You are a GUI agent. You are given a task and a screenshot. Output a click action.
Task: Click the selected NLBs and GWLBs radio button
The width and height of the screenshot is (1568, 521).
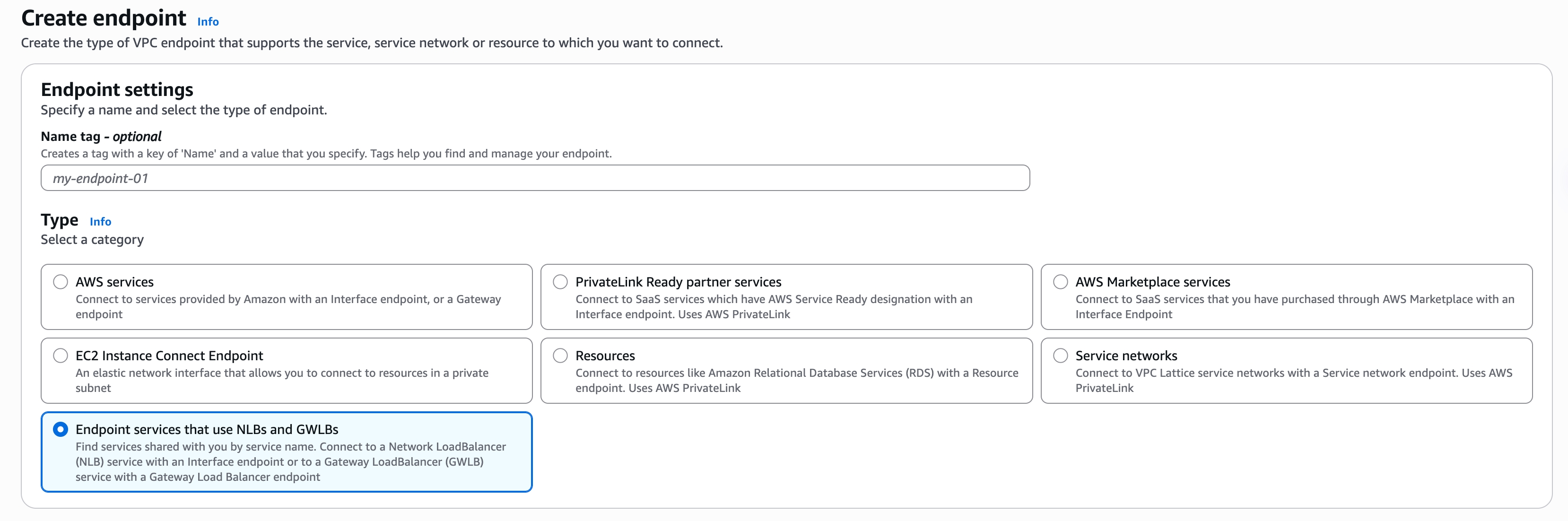click(x=60, y=429)
